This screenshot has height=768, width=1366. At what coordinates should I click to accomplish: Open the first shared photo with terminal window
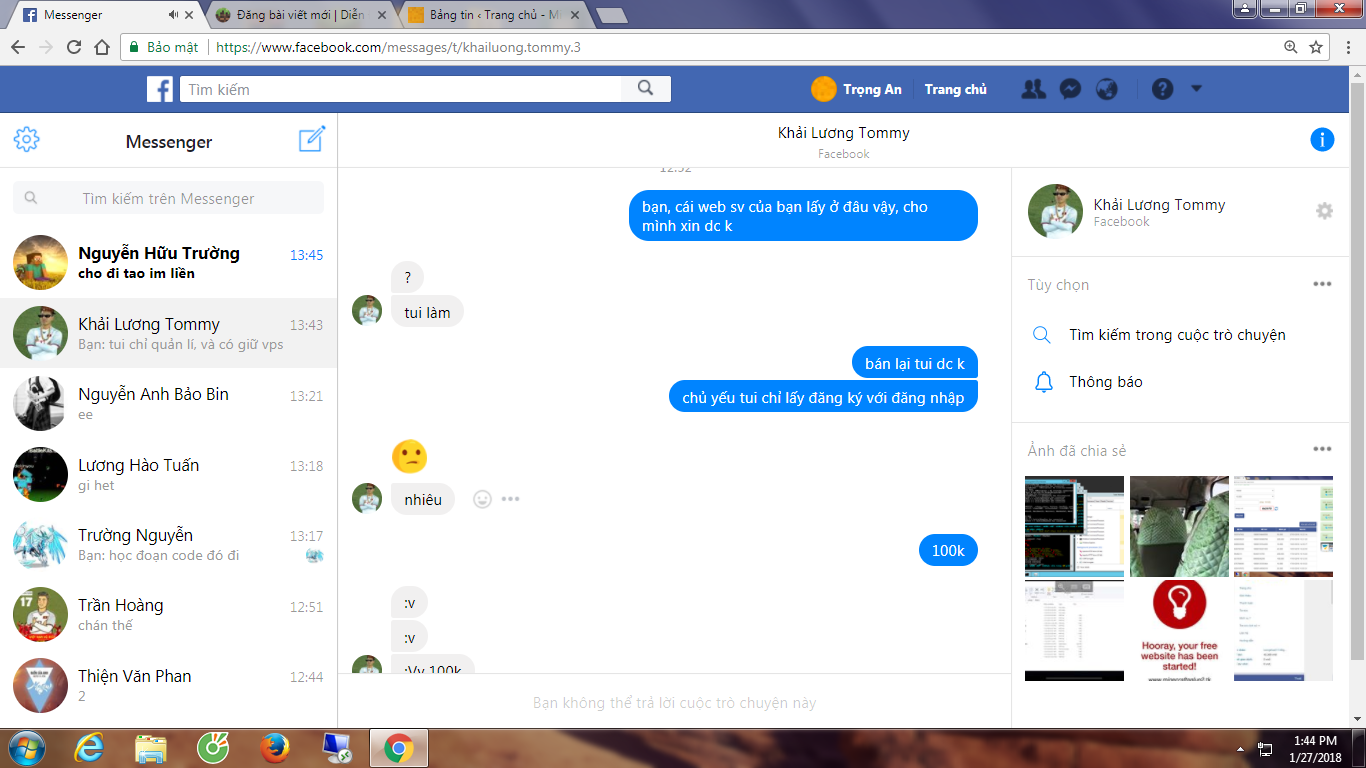1074,526
